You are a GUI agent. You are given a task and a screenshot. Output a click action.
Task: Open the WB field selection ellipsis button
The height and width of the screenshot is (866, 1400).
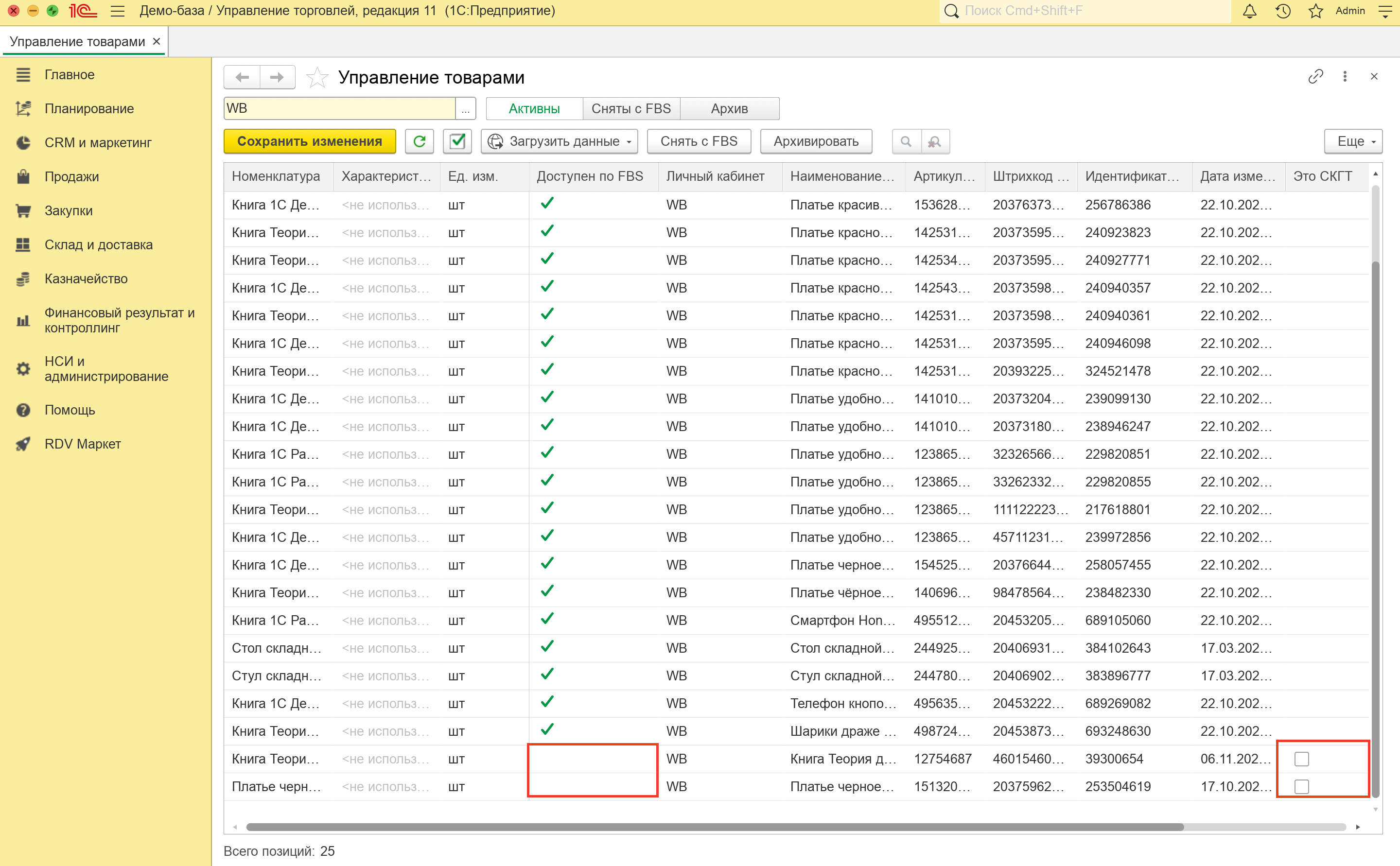(x=465, y=109)
